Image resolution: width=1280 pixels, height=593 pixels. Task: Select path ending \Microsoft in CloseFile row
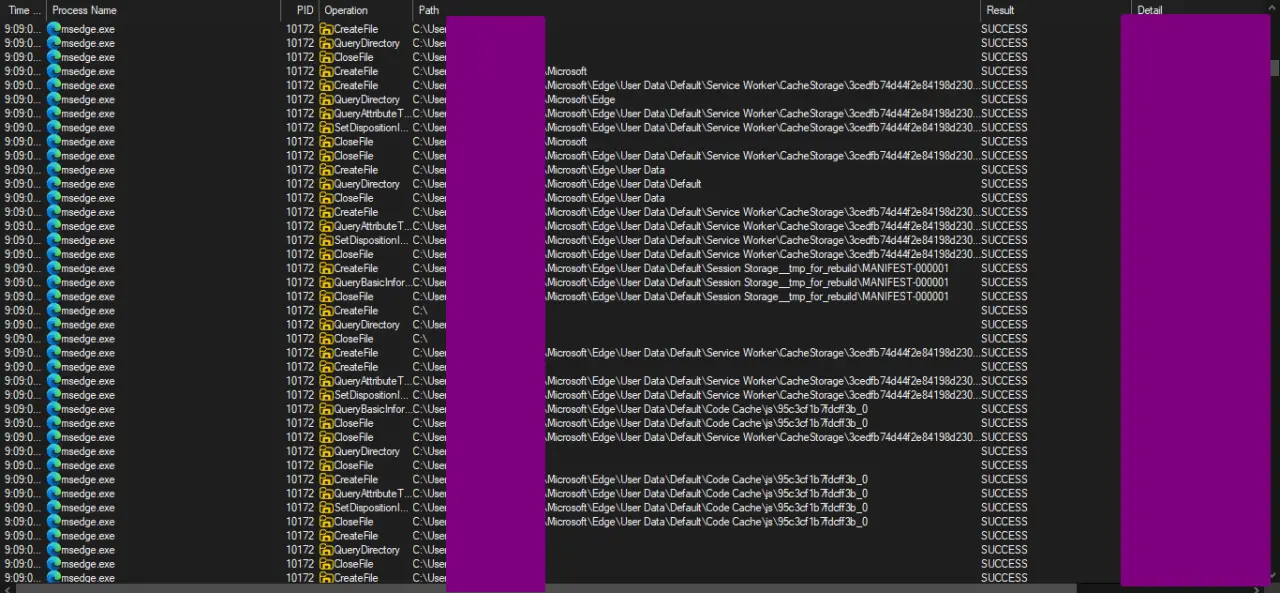(x=566, y=142)
